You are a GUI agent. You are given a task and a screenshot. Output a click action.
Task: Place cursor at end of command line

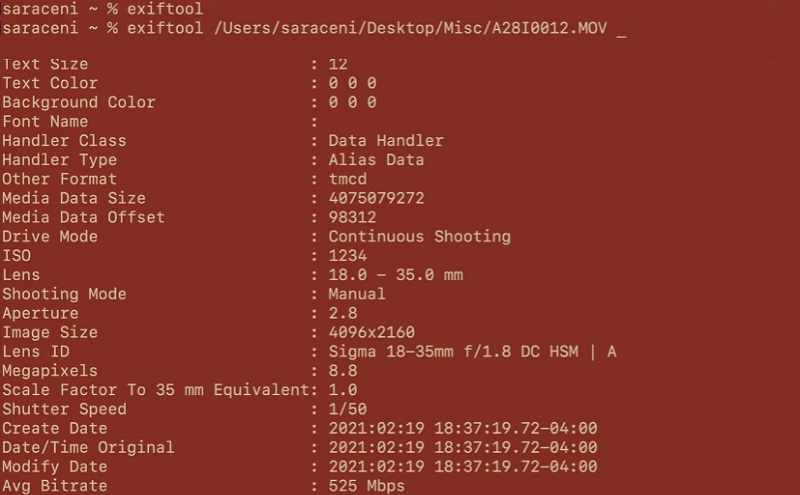click(622, 28)
